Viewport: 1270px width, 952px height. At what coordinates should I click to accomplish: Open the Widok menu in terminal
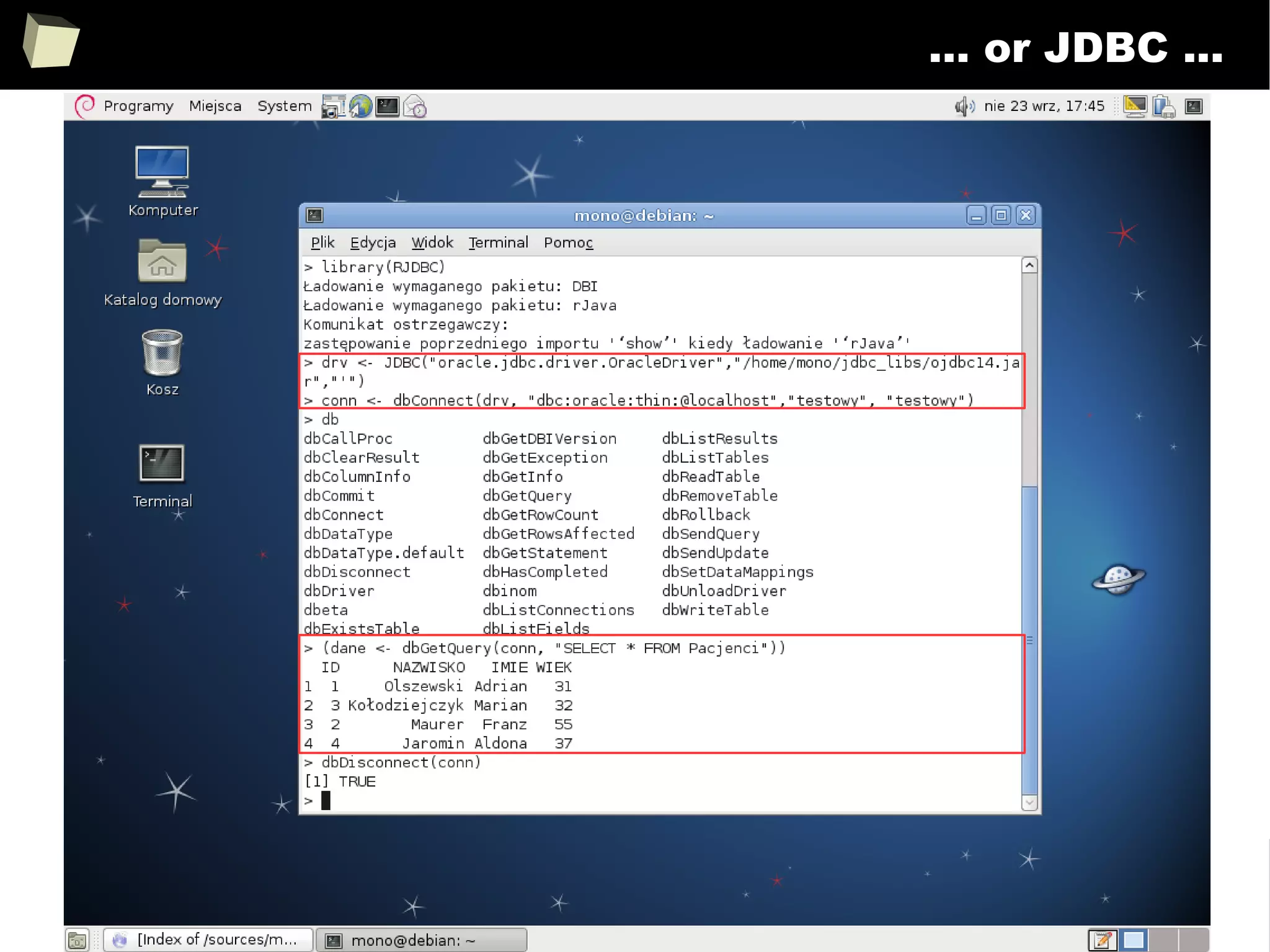(x=432, y=242)
